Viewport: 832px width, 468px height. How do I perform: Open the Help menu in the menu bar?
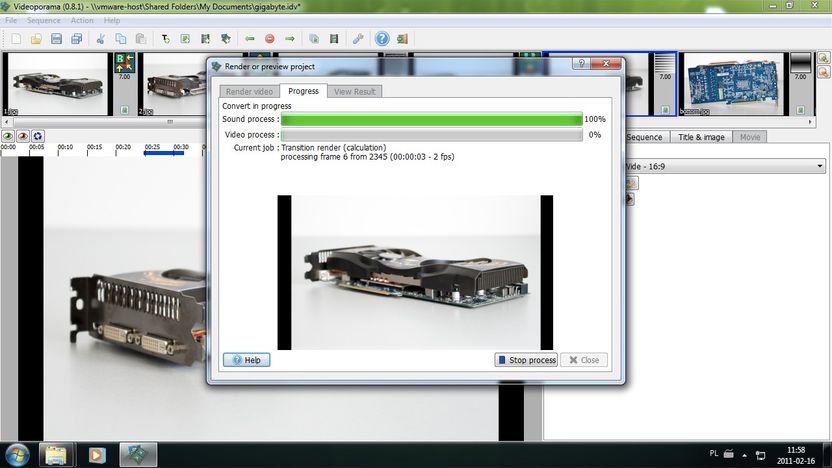point(111,20)
